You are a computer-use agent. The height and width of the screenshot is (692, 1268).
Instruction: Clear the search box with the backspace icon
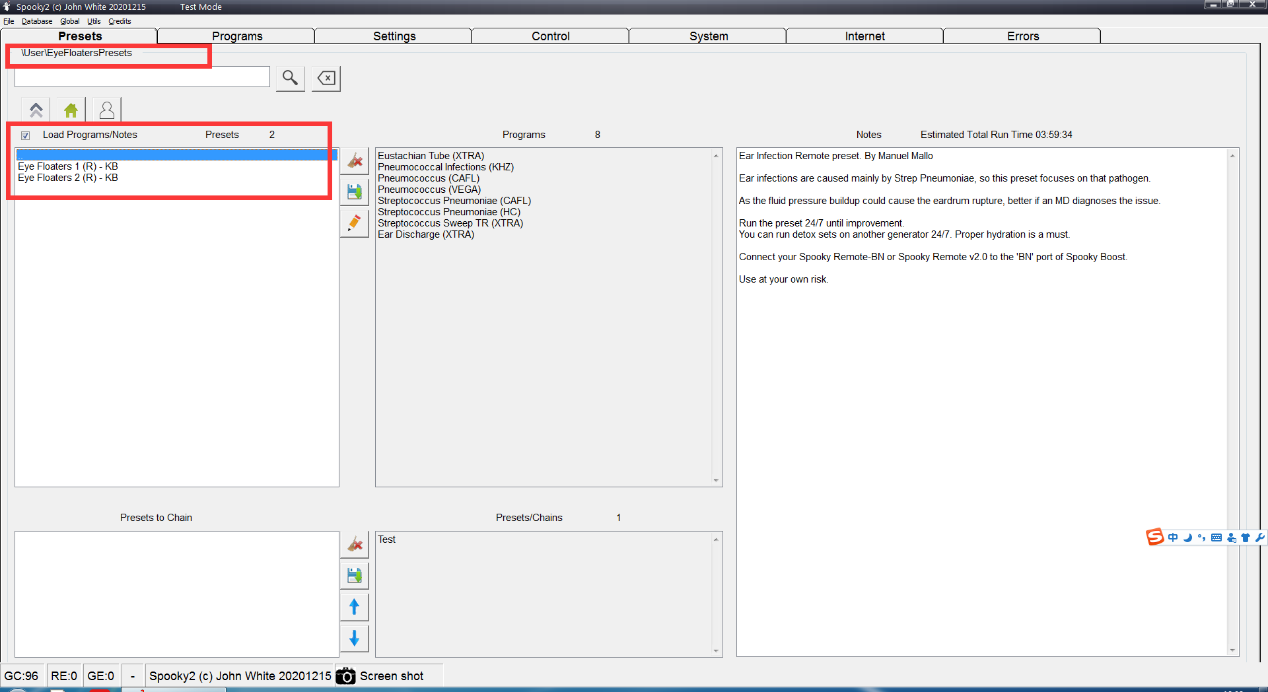326,78
